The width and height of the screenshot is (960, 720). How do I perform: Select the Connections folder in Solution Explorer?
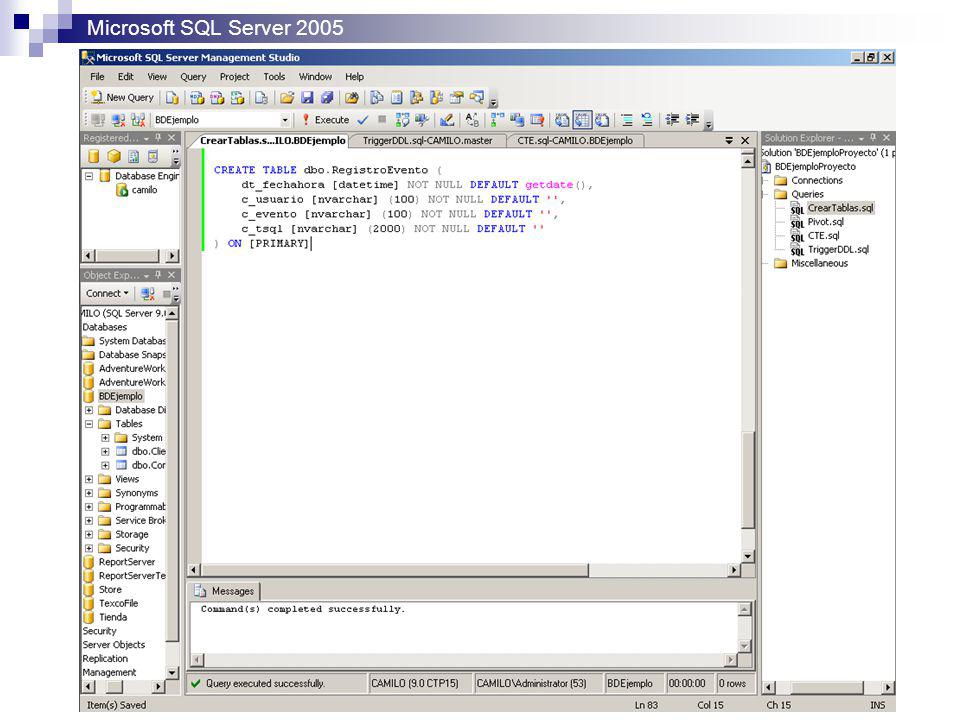tap(817, 181)
